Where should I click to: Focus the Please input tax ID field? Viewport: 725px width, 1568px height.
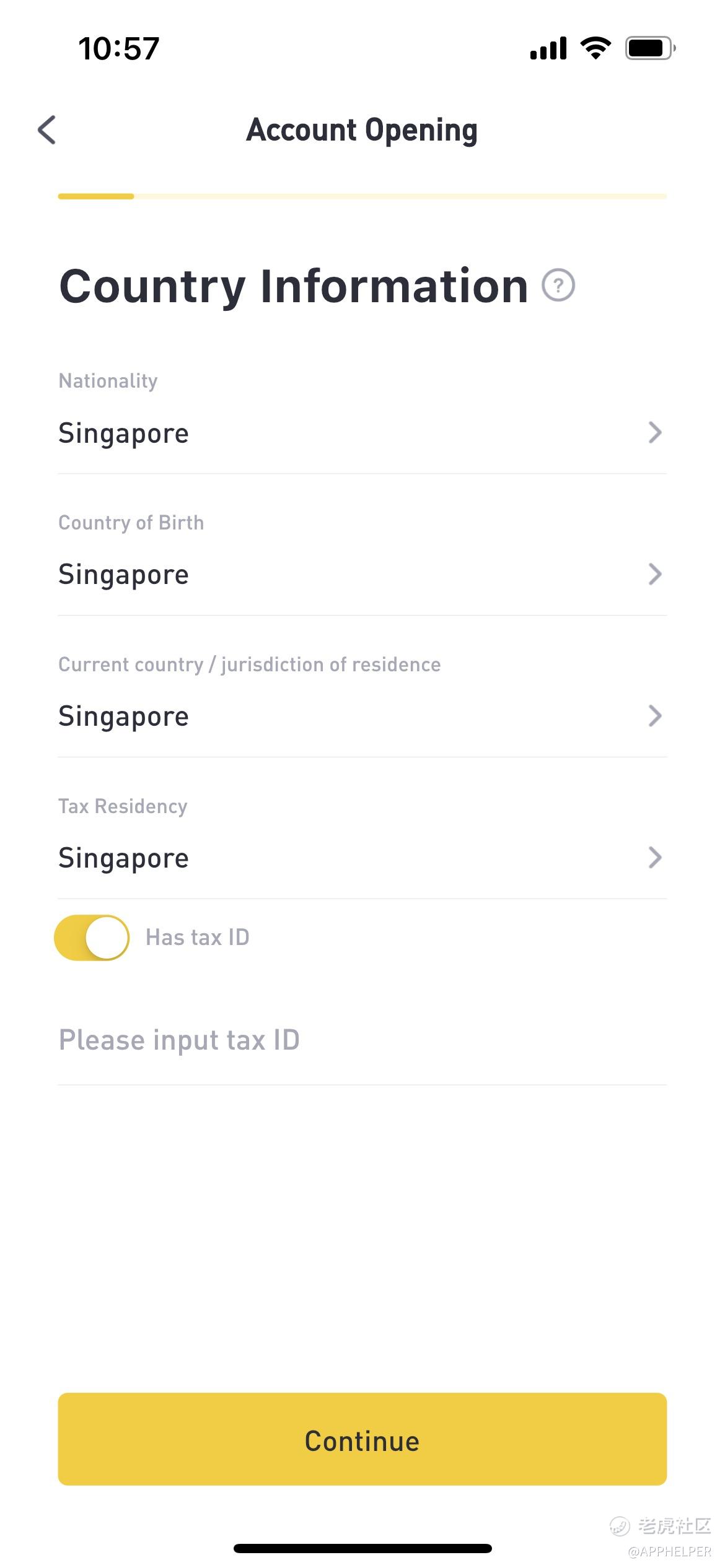click(362, 1040)
